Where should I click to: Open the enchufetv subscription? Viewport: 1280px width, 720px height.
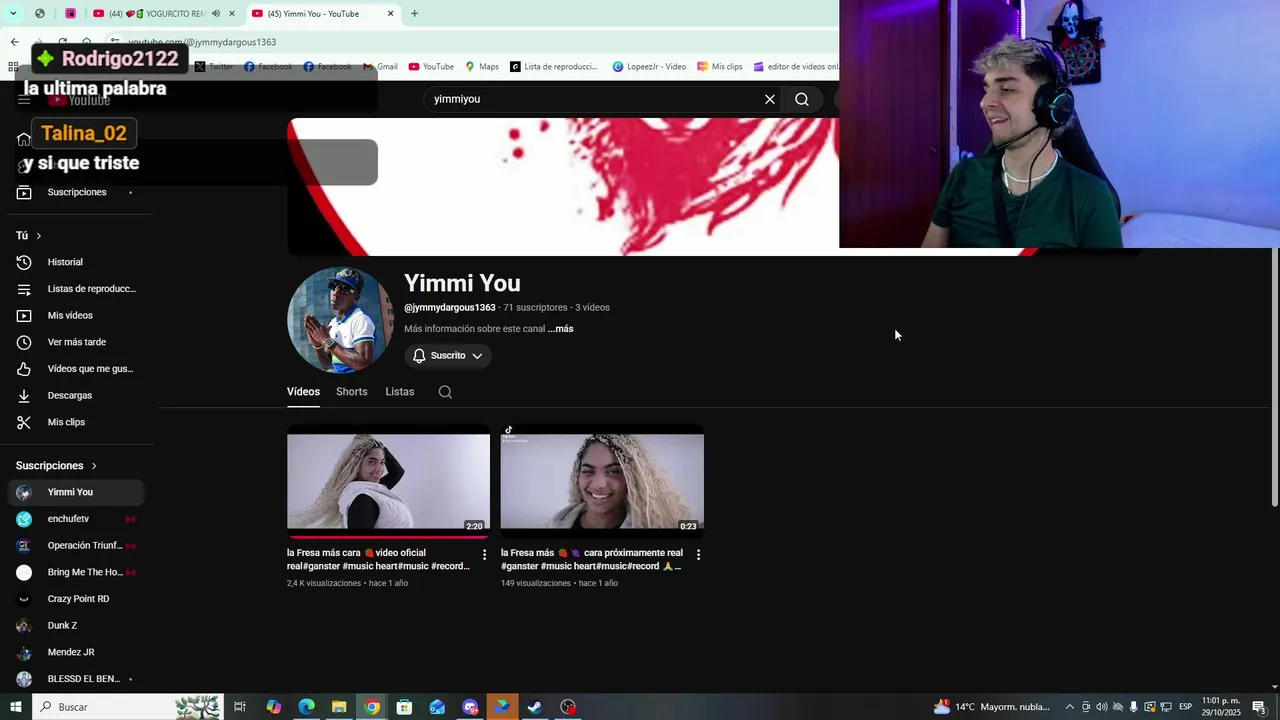point(75,519)
